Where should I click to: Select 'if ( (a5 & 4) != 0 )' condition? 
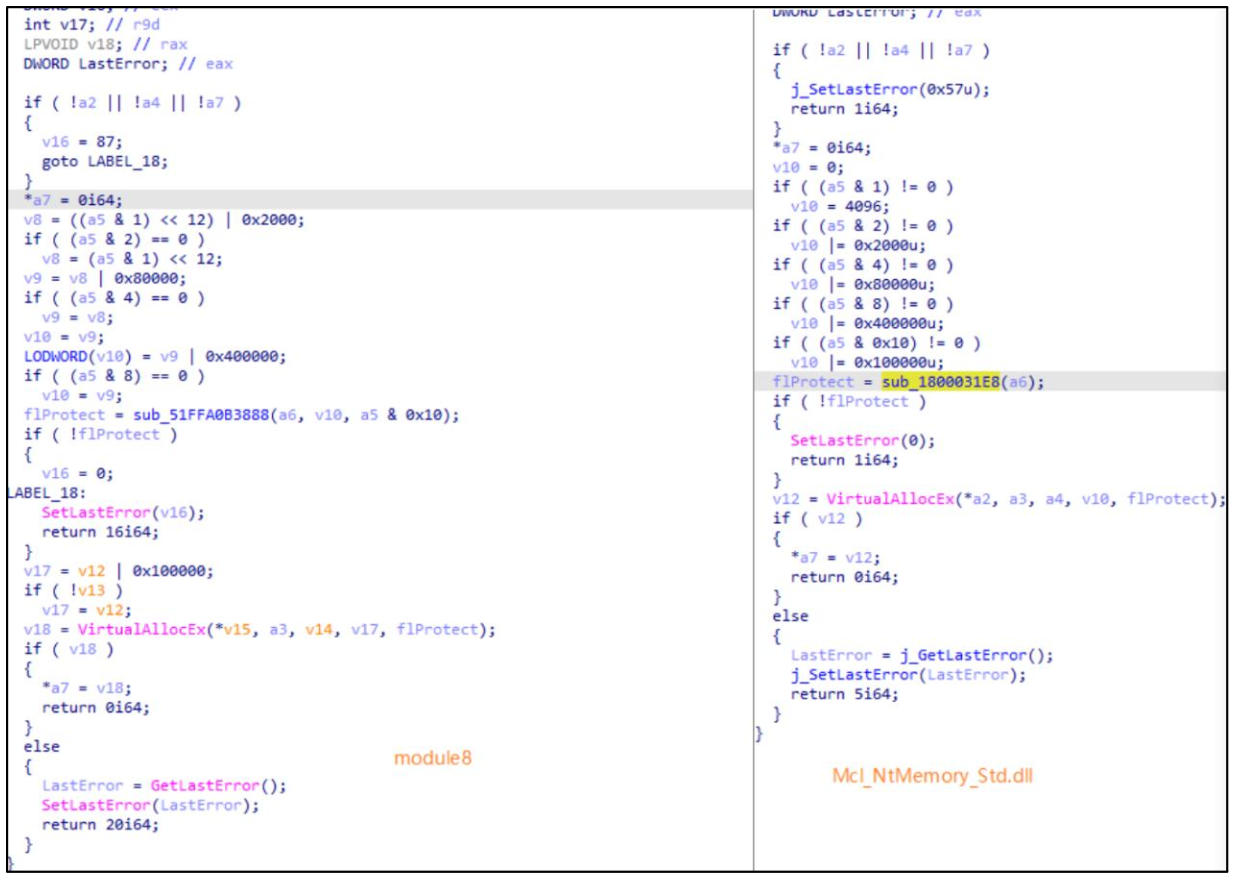click(x=863, y=264)
